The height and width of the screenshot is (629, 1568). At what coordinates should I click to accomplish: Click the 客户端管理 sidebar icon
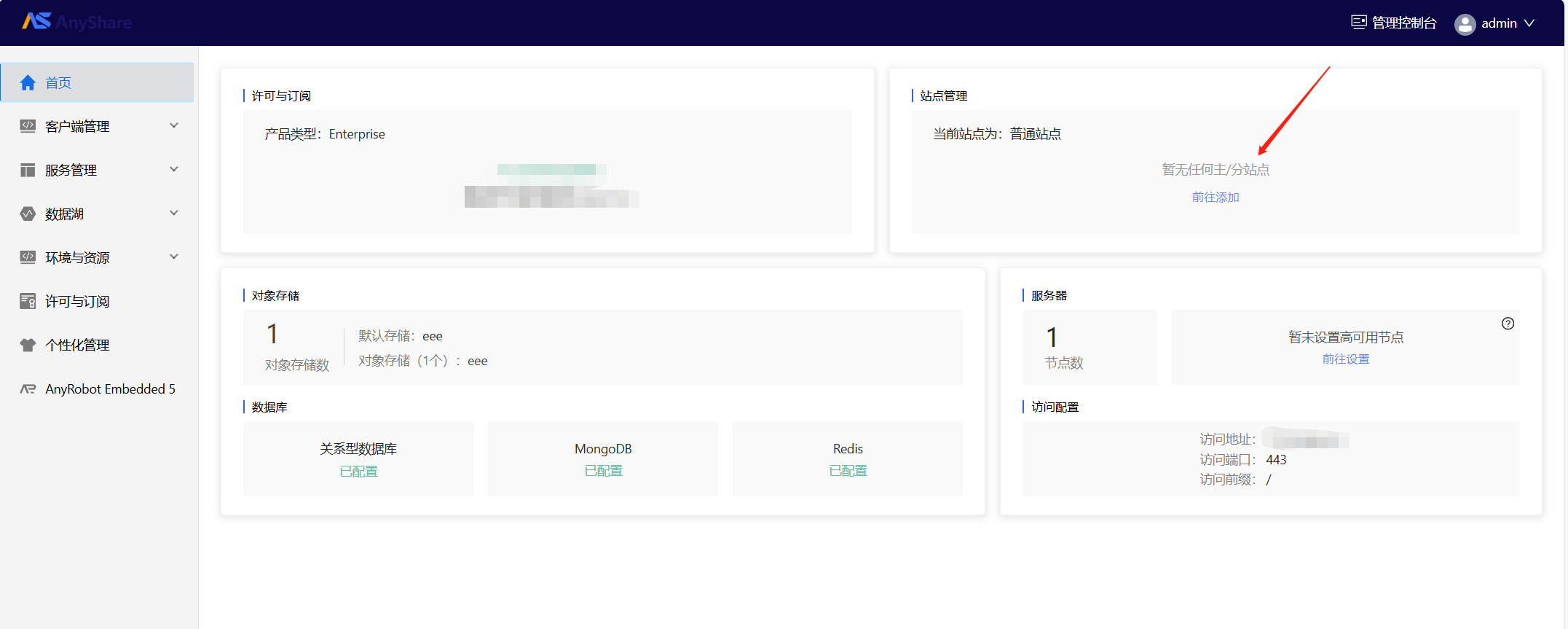(x=28, y=126)
